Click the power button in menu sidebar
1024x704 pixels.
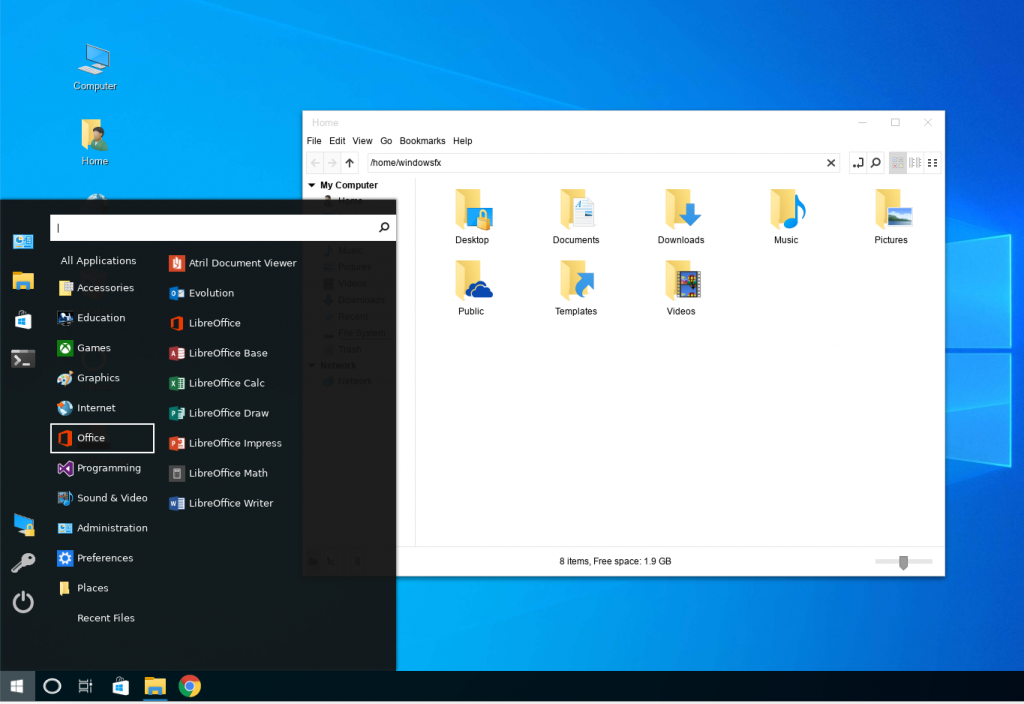pos(23,602)
